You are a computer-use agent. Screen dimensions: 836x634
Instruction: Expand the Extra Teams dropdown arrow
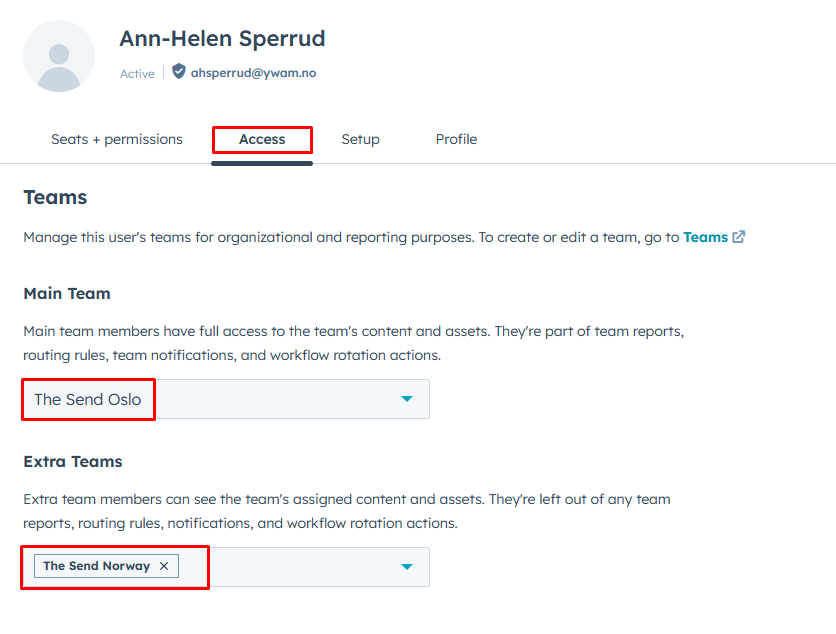(406, 567)
